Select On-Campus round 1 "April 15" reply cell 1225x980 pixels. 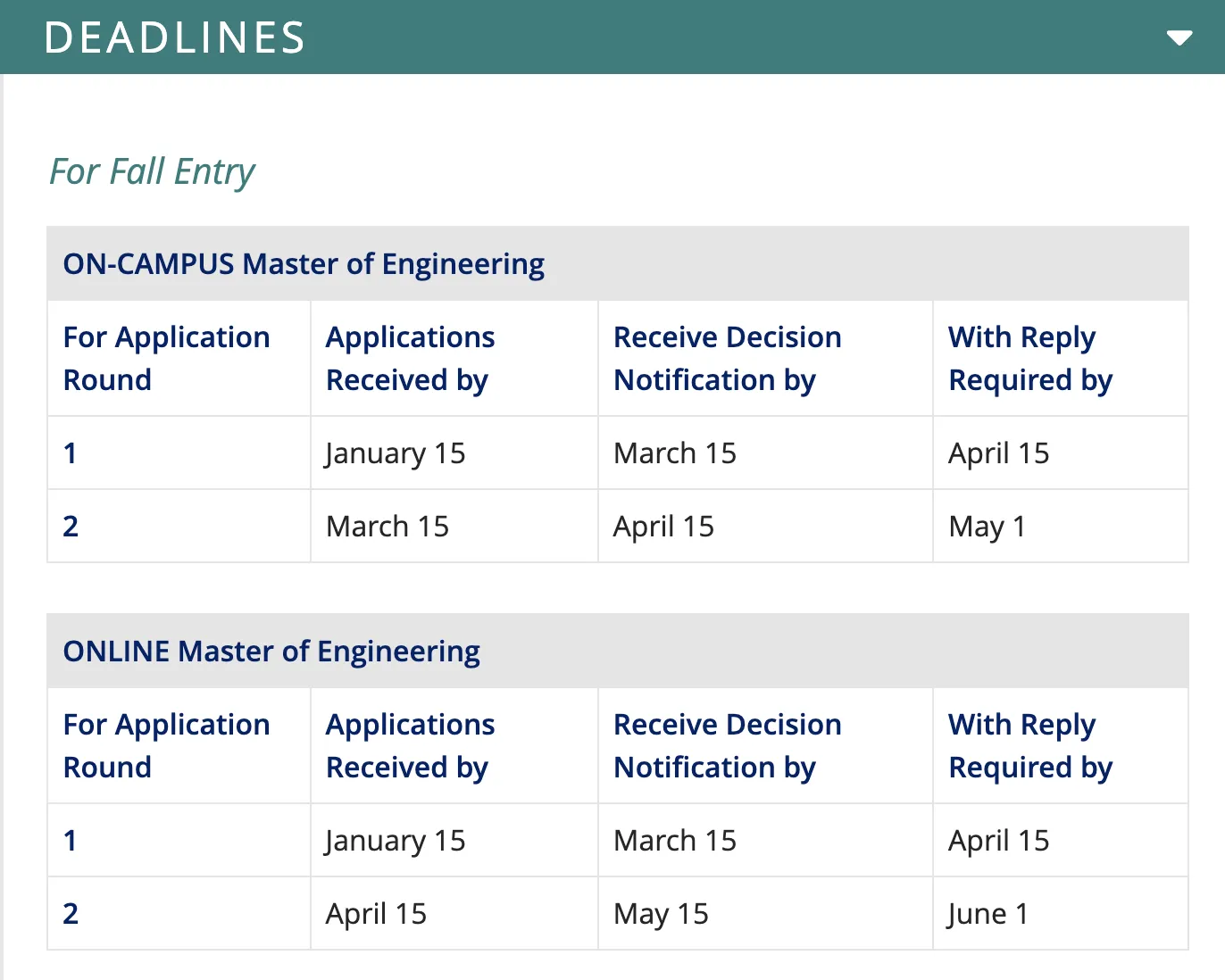[998, 453]
